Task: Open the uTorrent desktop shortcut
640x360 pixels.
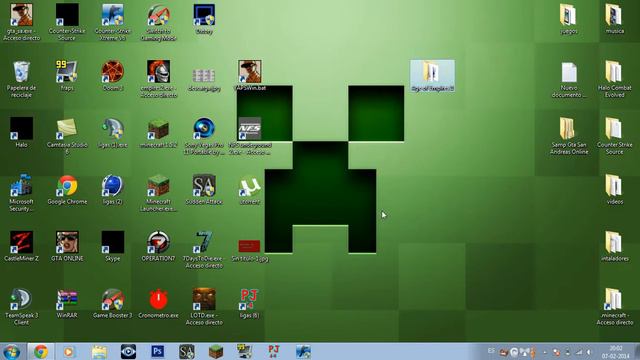Action: coord(250,190)
